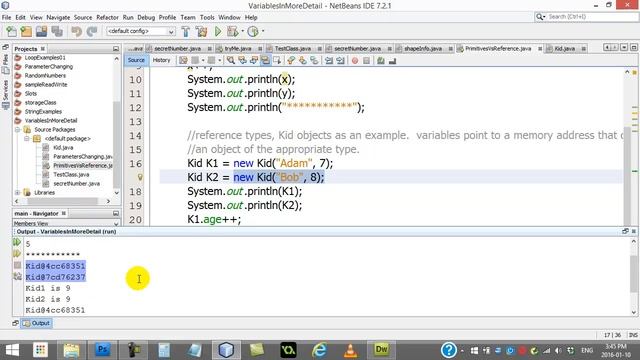
Task: Click the New Project toolbar icon
Action: point(26,31)
